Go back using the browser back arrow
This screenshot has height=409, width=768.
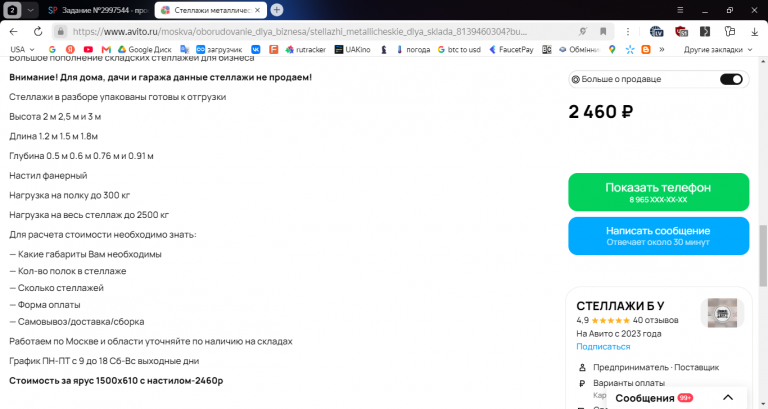pyautogui.click(x=13, y=31)
